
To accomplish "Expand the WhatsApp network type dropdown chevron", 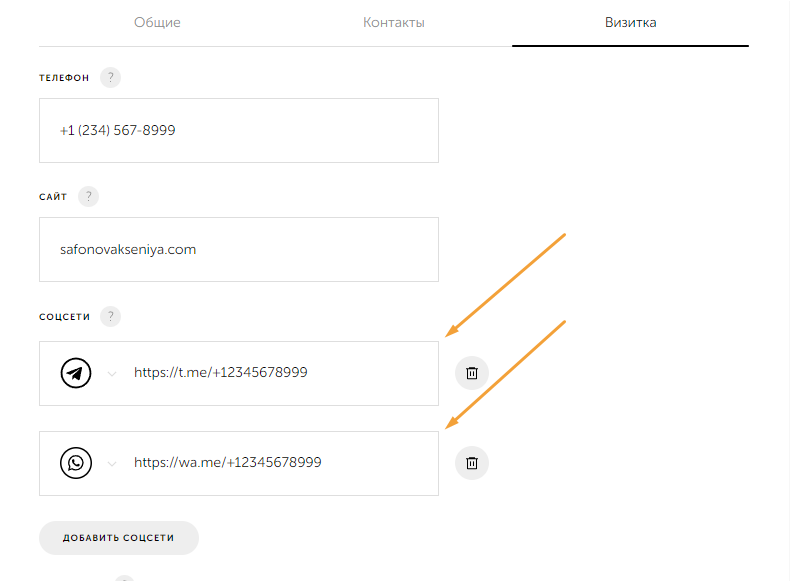I will coord(112,464).
